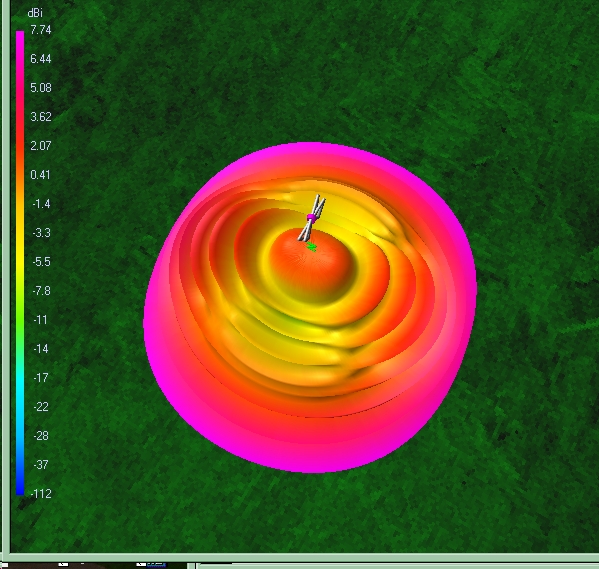Image resolution: width=599 pixels, height=569 pixels.
Task: Click the white antenna wire structure
Action: coord(313,218)
